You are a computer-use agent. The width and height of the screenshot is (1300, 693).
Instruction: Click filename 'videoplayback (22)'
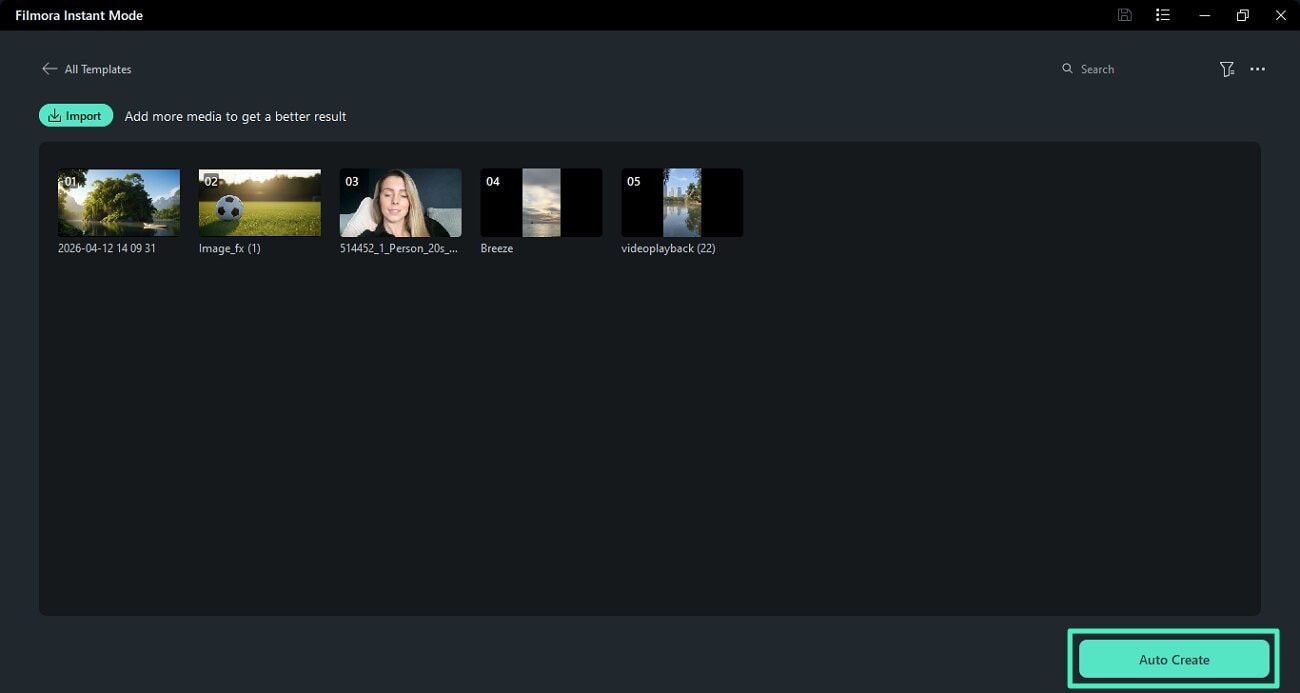tap(669, 248)
